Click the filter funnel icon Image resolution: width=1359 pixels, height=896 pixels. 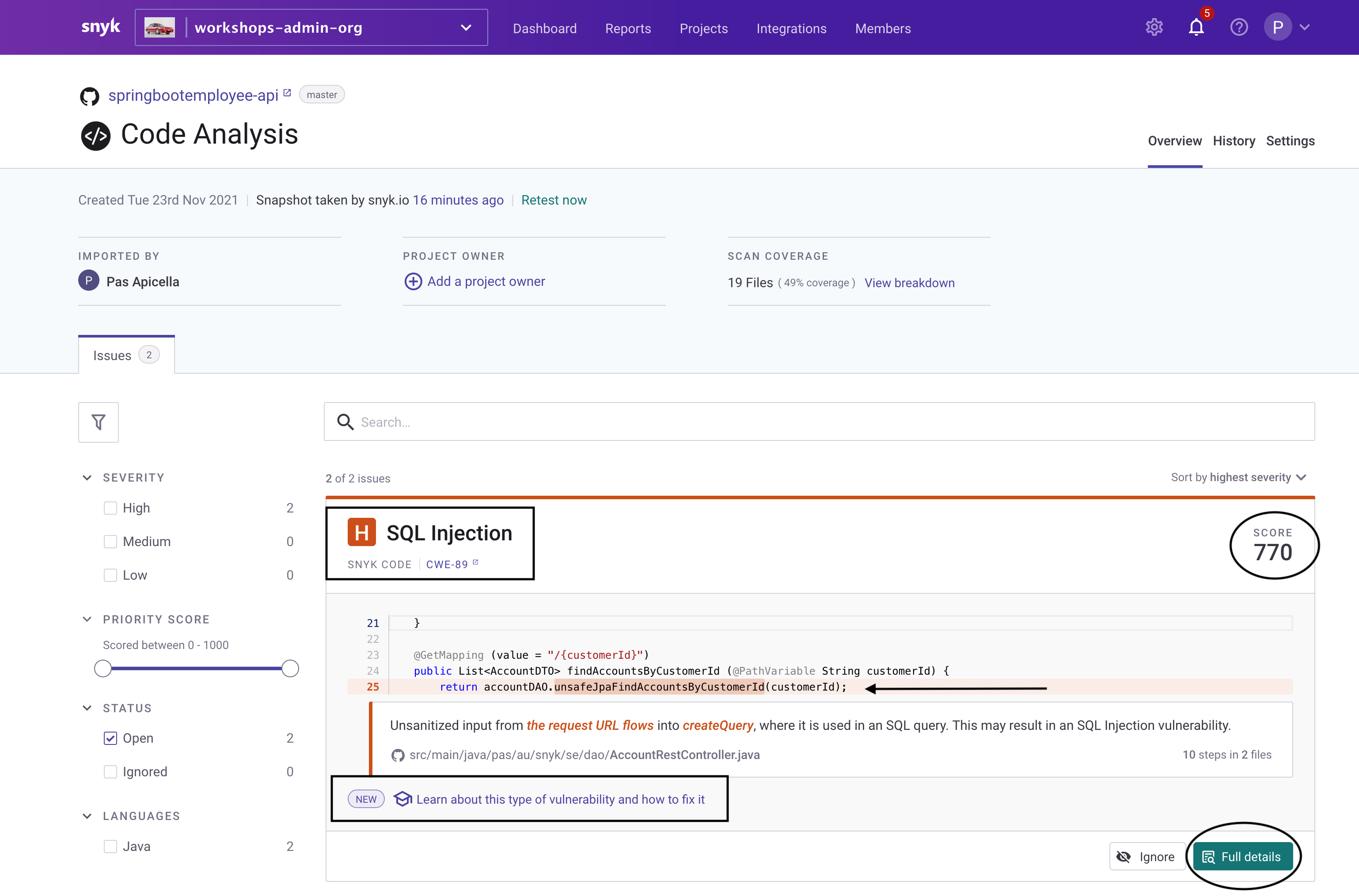click(x=98, y=422)
